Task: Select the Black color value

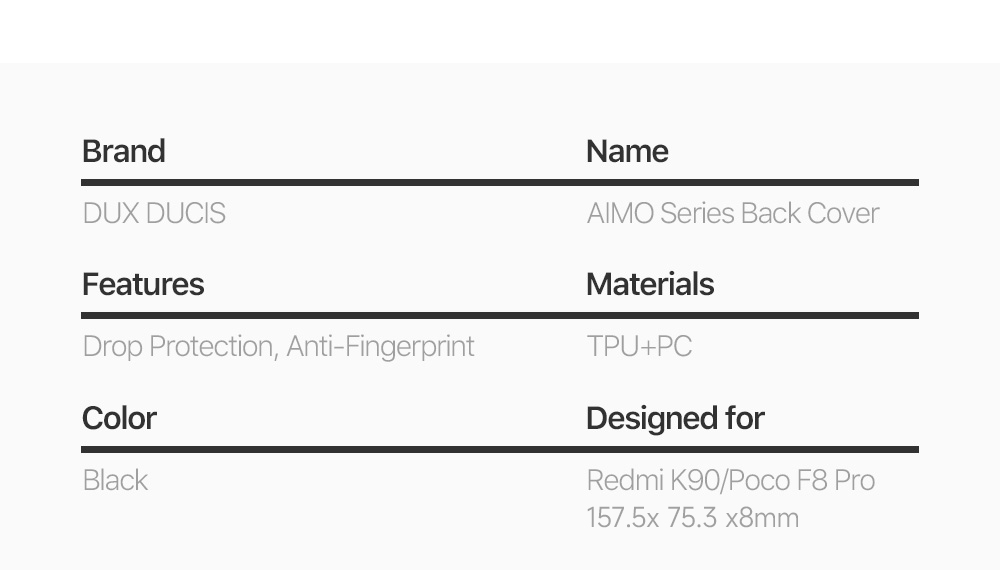Action: tap(115, 480)
